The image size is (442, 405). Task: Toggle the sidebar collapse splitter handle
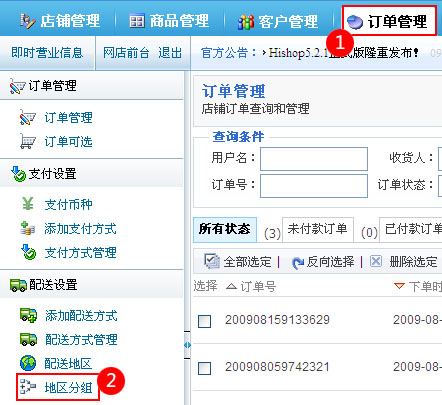[187, 345]
